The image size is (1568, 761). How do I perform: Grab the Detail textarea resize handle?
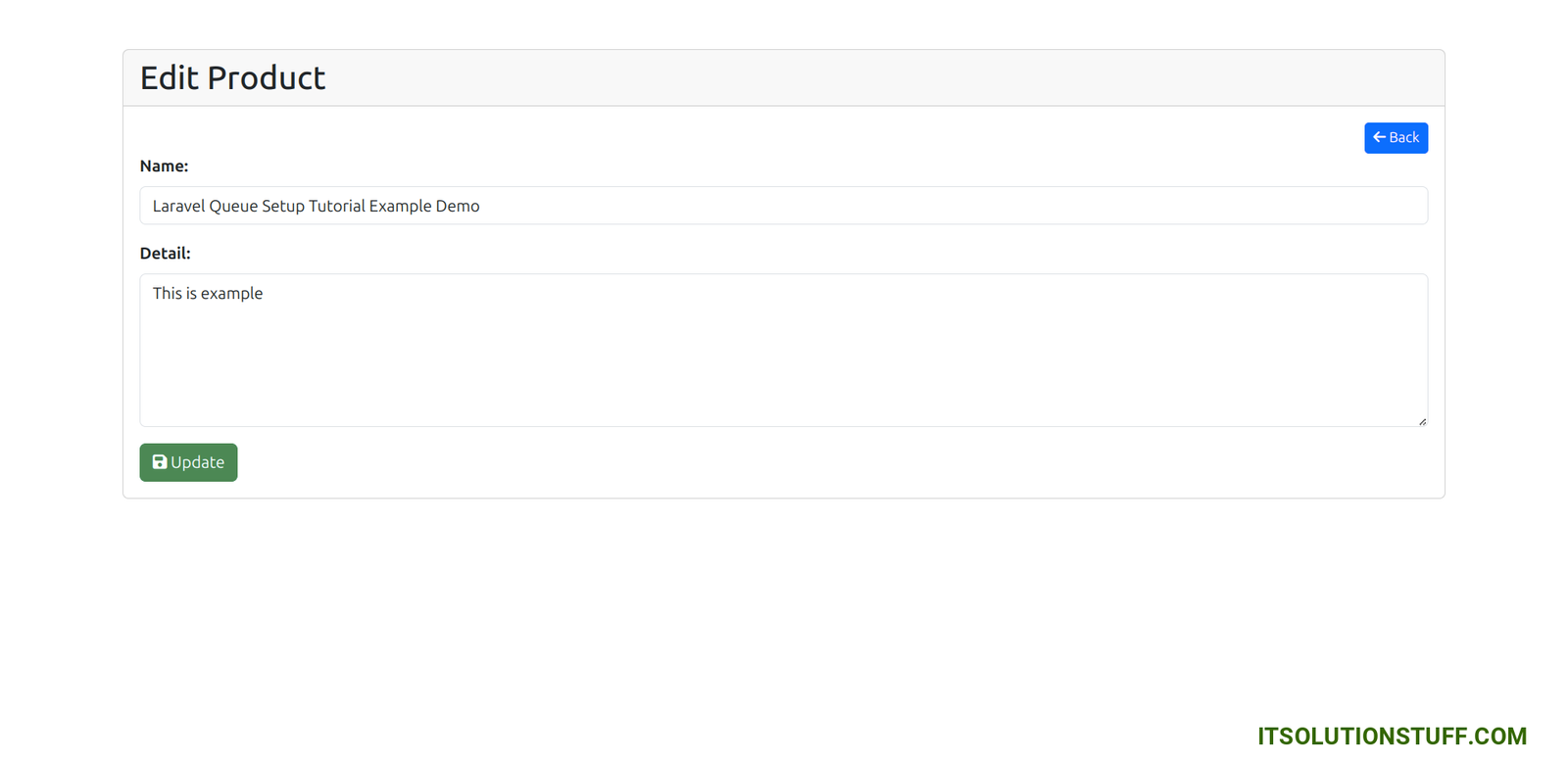coord(1422,421)
